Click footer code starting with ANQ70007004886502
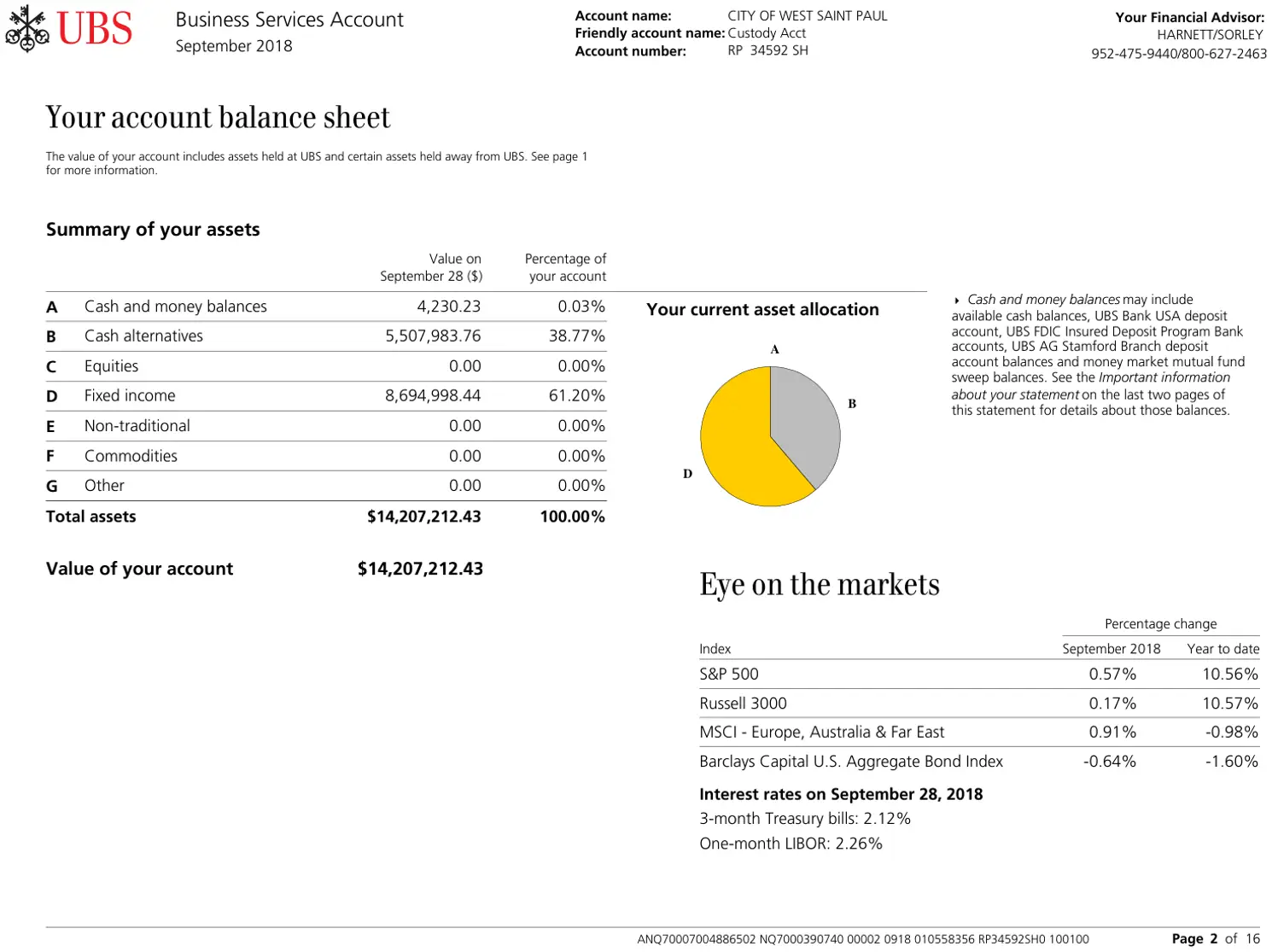 click(x=863, y=939)
